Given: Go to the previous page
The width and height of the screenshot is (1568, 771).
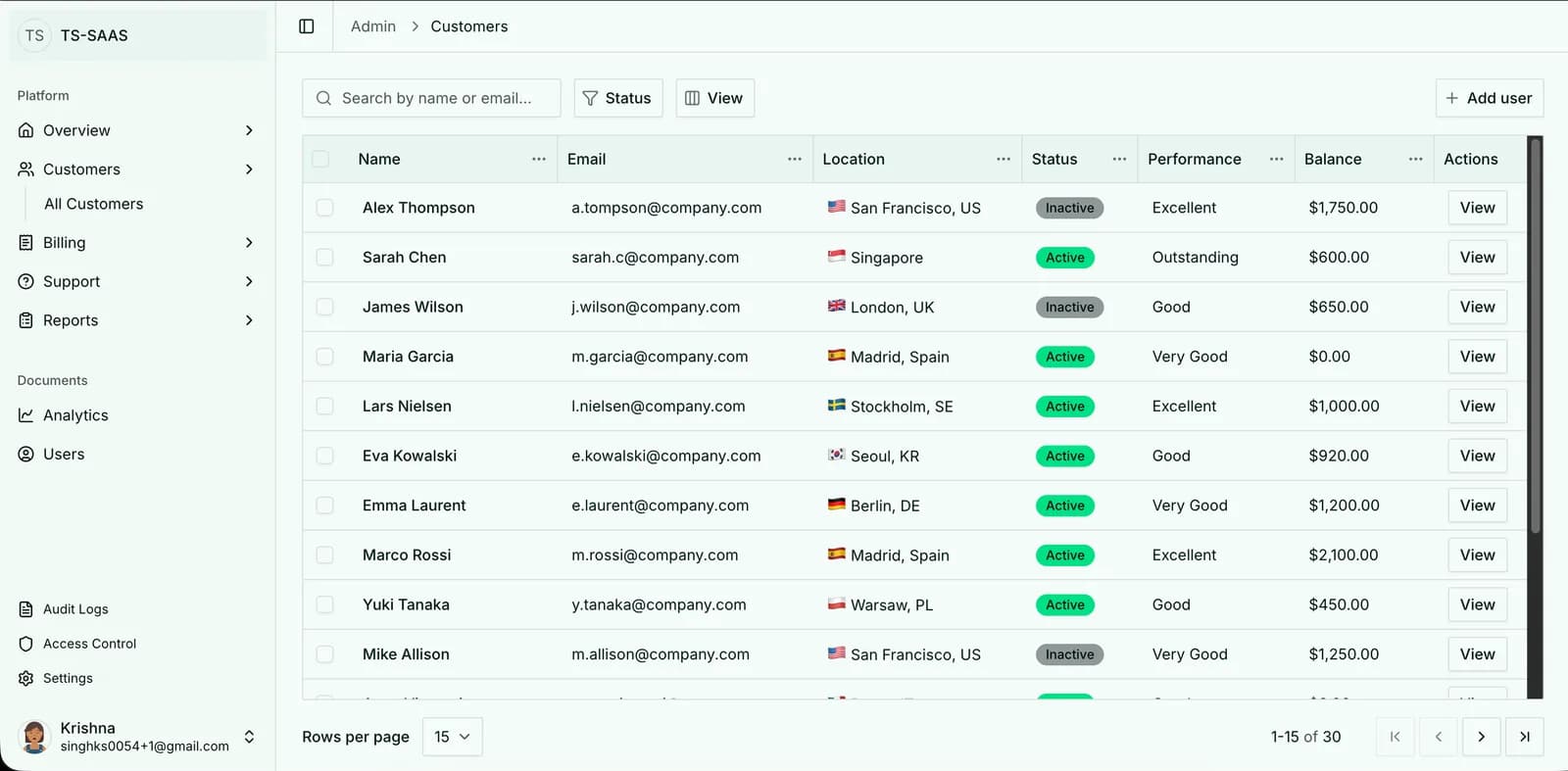Looking at the screenshot, I should point(1439,737).
